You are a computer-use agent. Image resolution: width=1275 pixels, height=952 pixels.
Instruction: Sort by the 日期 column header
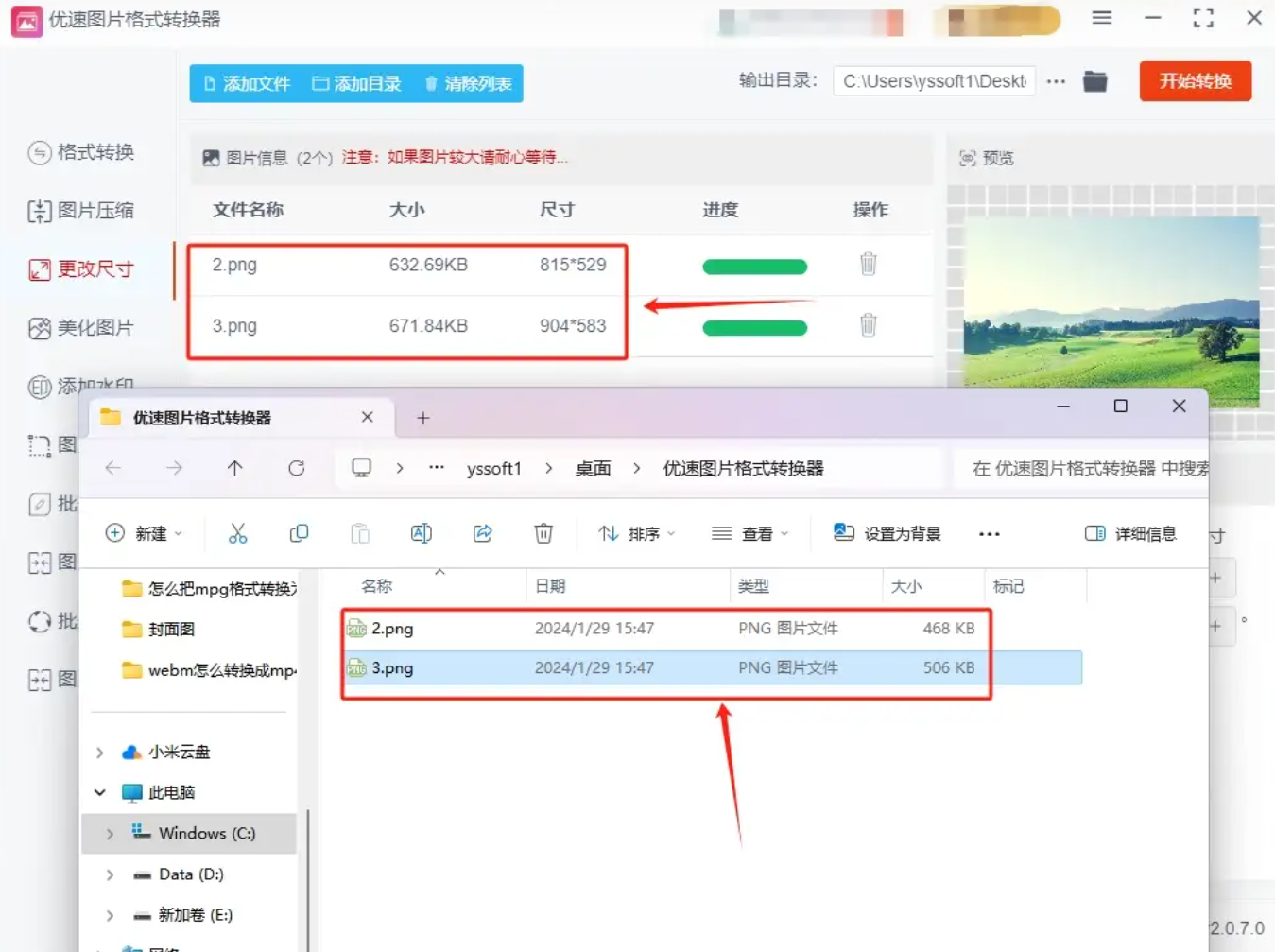(550, 586)
